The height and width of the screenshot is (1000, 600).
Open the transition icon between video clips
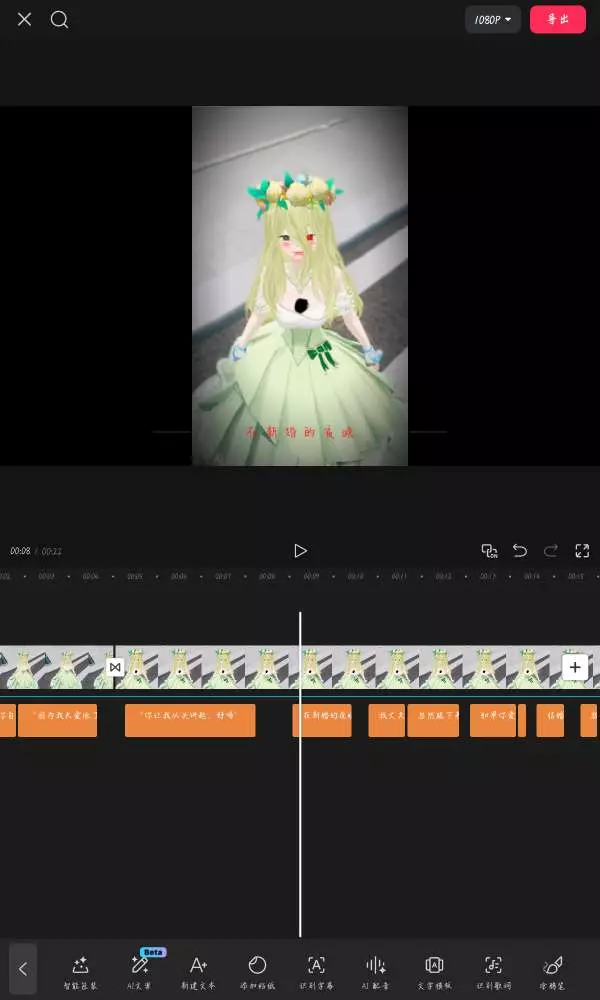(115, 667)
